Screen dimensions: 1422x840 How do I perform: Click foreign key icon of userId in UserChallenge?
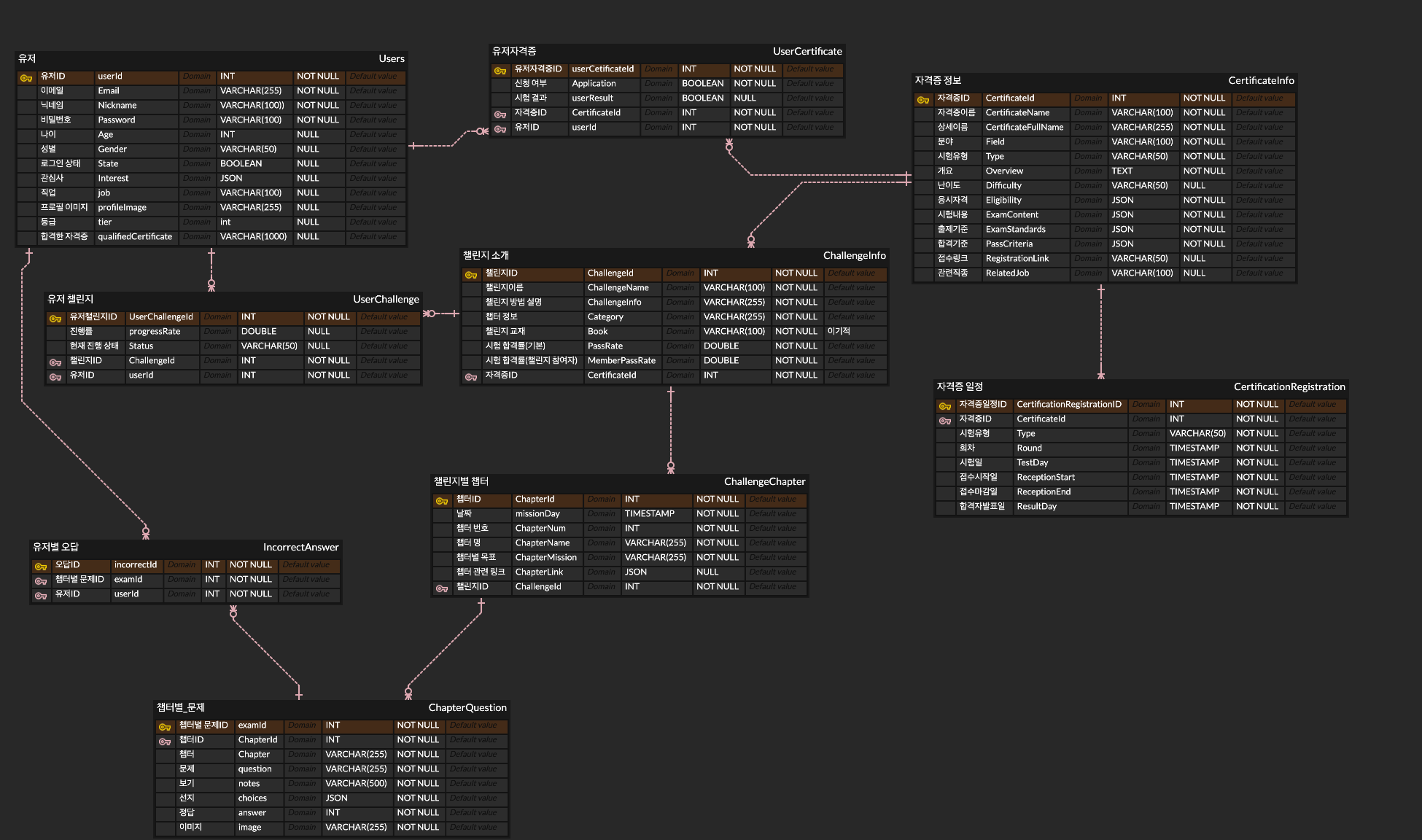tap(55, 376)
